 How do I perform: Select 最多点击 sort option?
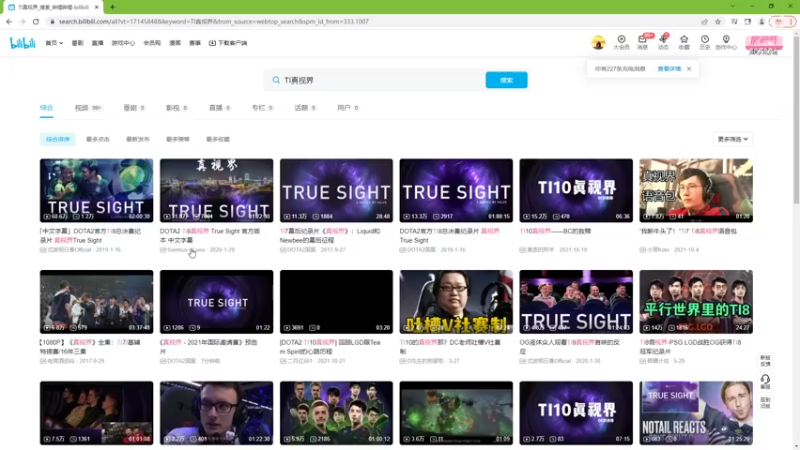pyautogui.click(x=97, y=139)
